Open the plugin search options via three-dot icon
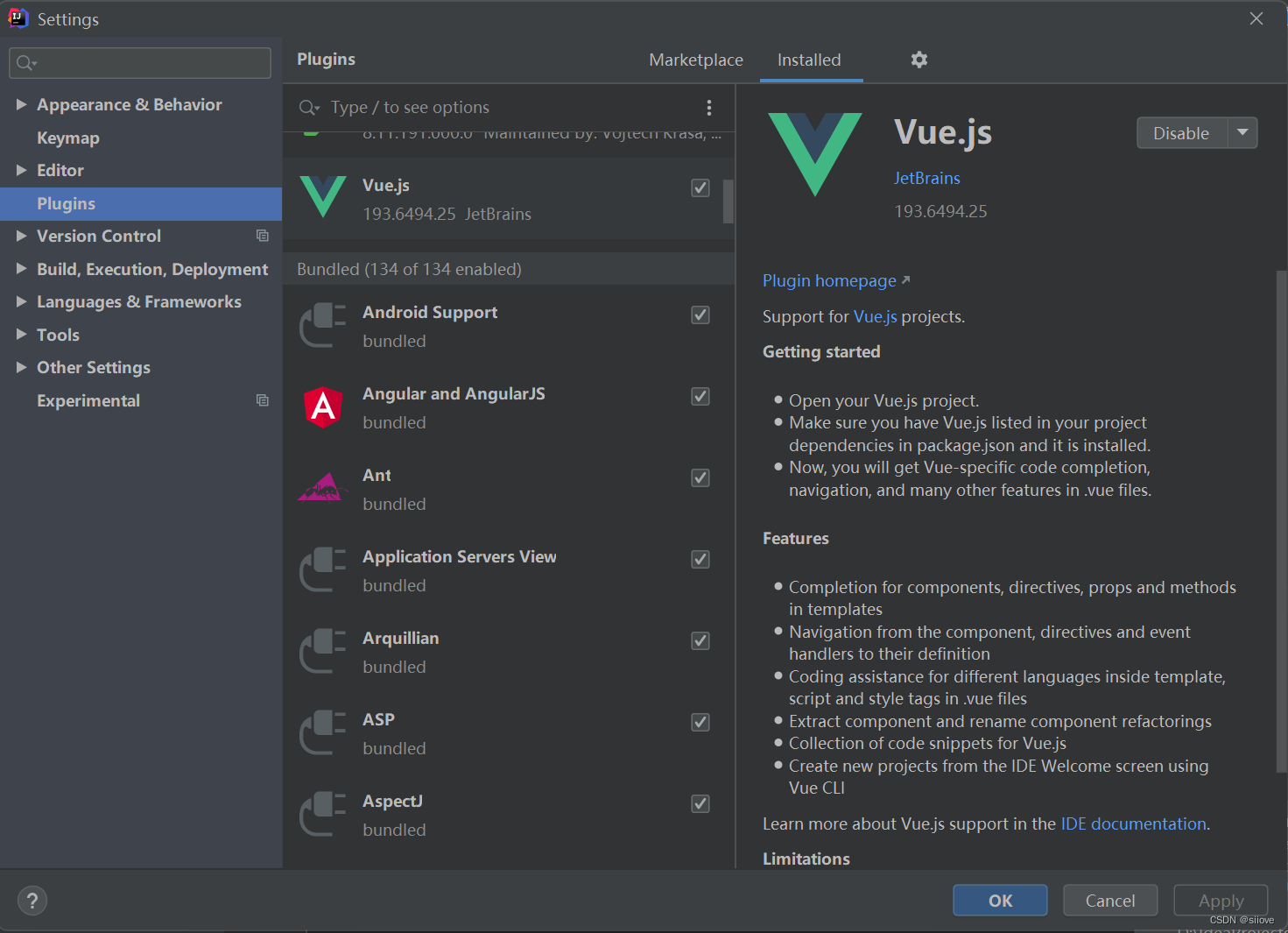This screenshot has height=933, width=1288. pyautogui.click(x=709, y=107)
